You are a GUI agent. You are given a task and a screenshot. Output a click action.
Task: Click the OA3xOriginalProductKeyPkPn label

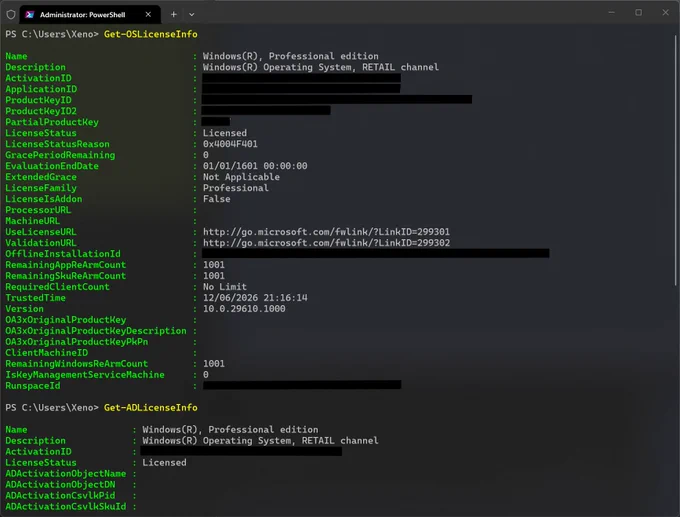pos(77,342)
